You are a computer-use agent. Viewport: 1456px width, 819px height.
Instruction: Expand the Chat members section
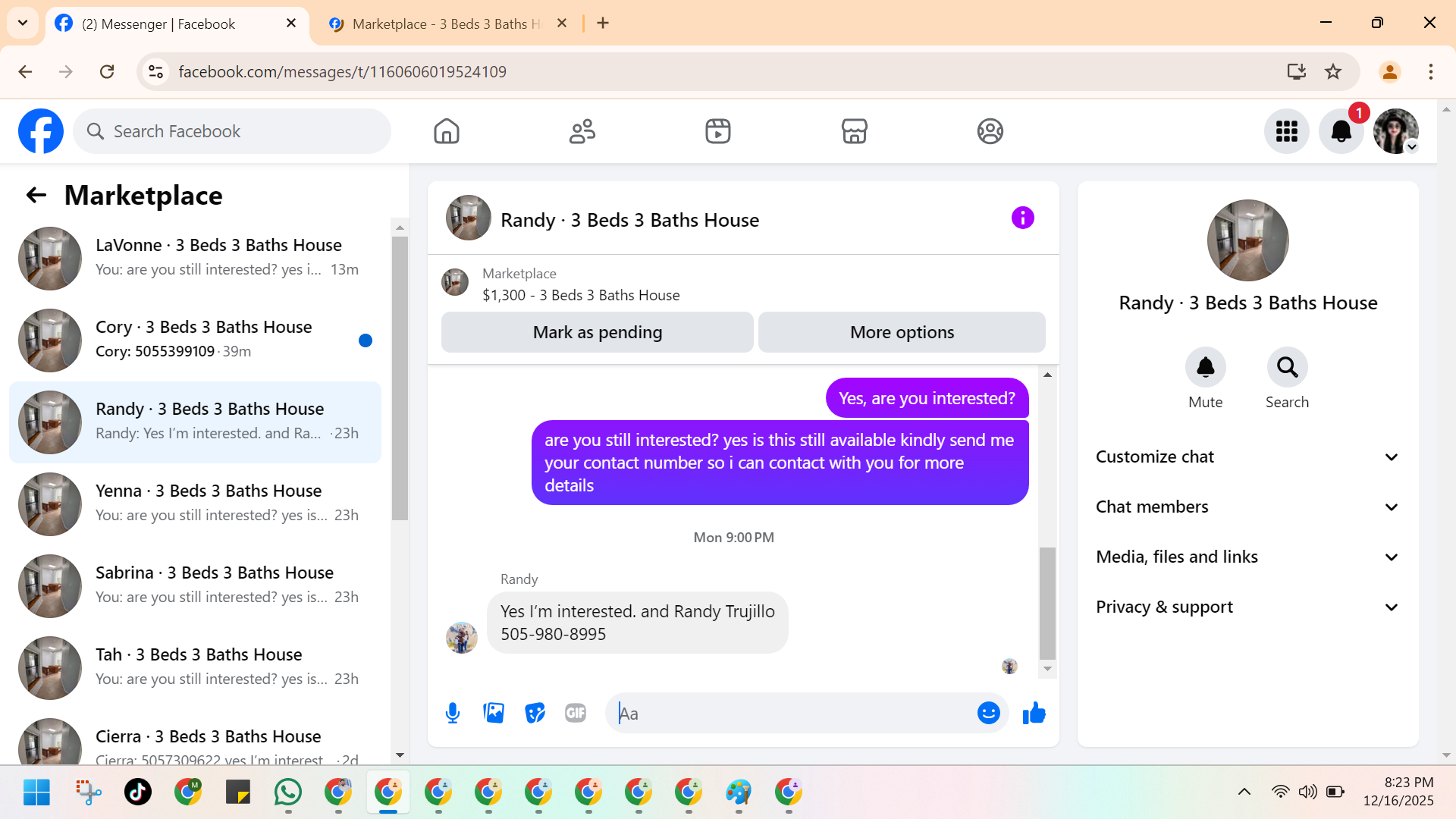tap(1247, 507)
